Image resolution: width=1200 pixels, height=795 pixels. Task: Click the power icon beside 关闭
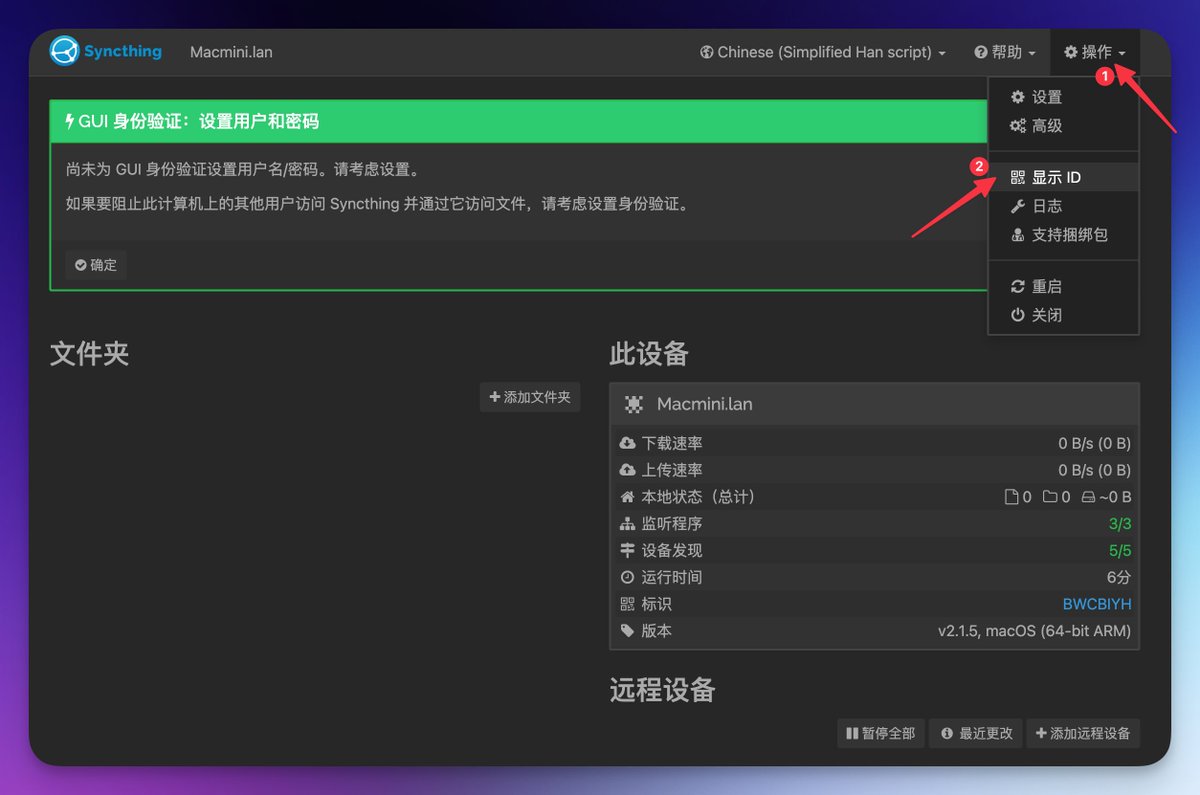pos(1018,315)
